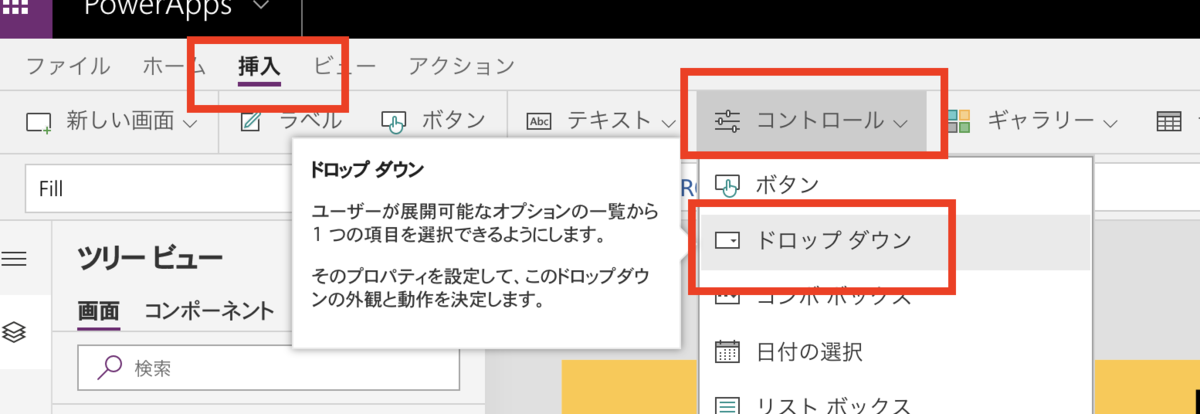Open the hamburger menu in left rail
The width and height of the screenshot is (1200, 414).
pos(14,259)
